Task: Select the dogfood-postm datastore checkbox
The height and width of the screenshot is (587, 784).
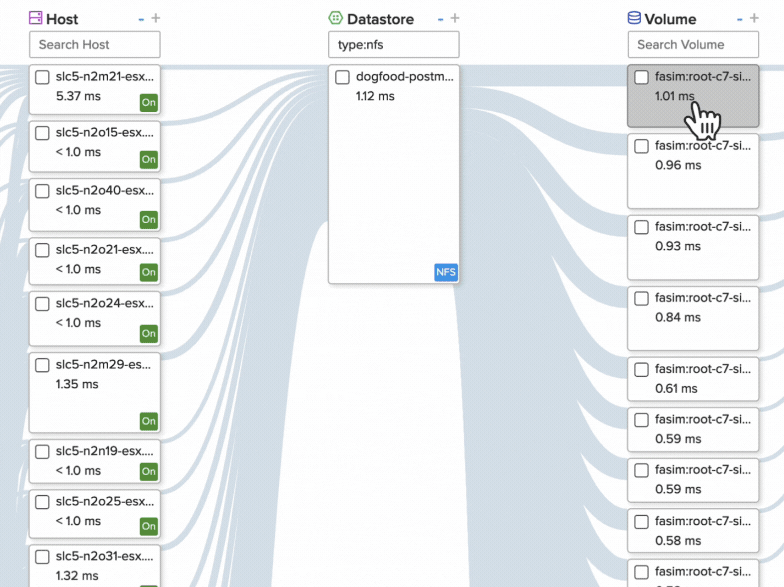Action: tap(342, 77)
